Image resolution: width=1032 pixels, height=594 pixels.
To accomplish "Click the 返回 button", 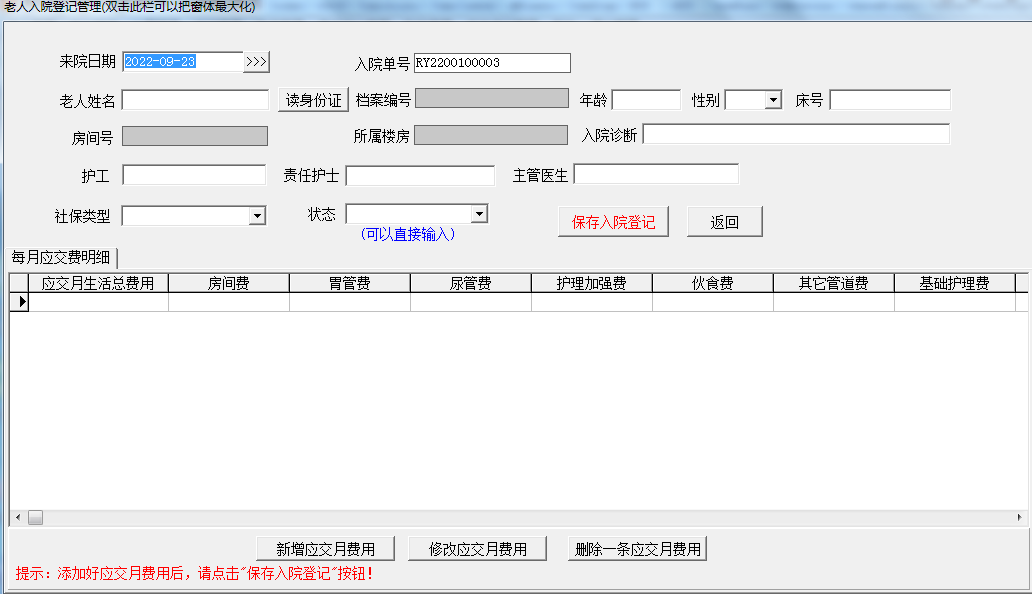I will click(724, 222).
